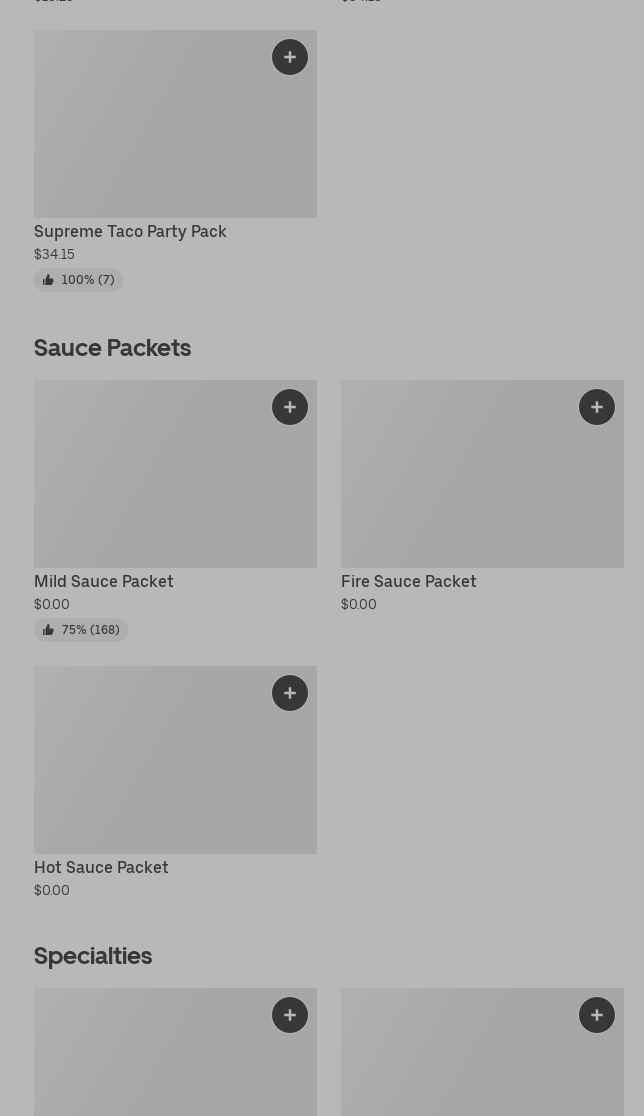Select the Supreme Taco Party Pack title

click(x=130, y=231)
